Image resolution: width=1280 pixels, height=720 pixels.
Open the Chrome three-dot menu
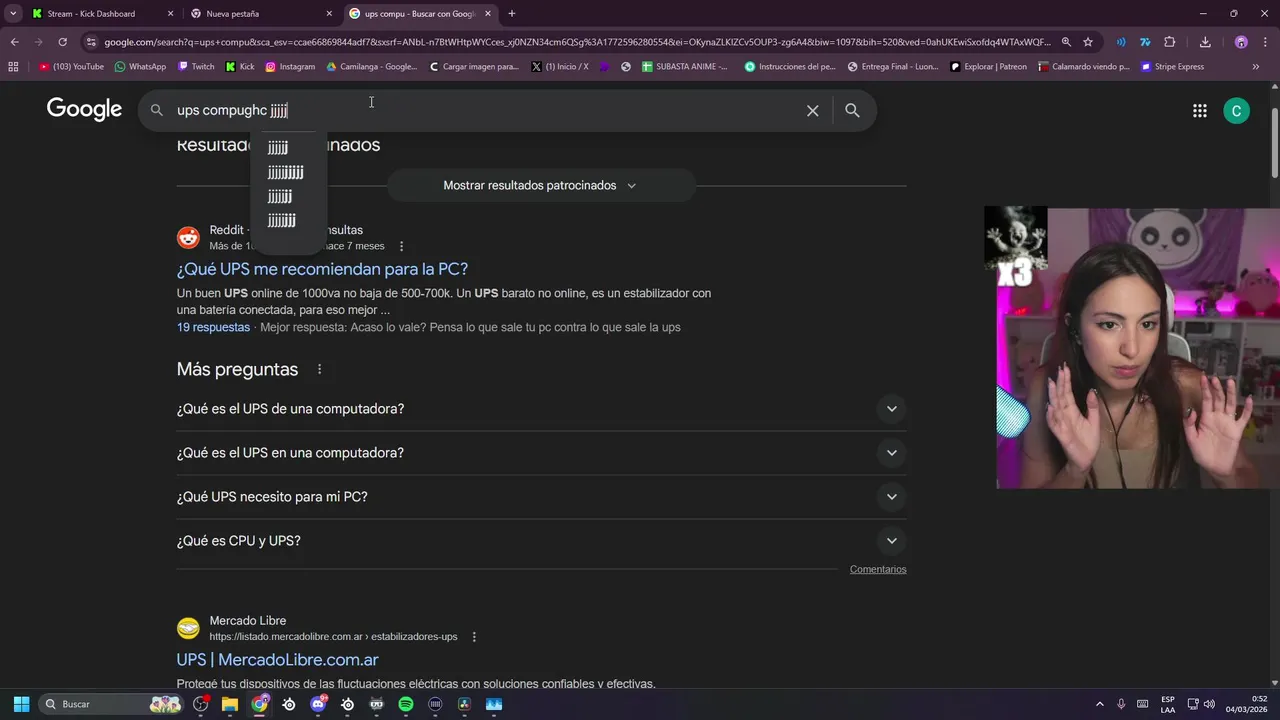(1265, 42)
